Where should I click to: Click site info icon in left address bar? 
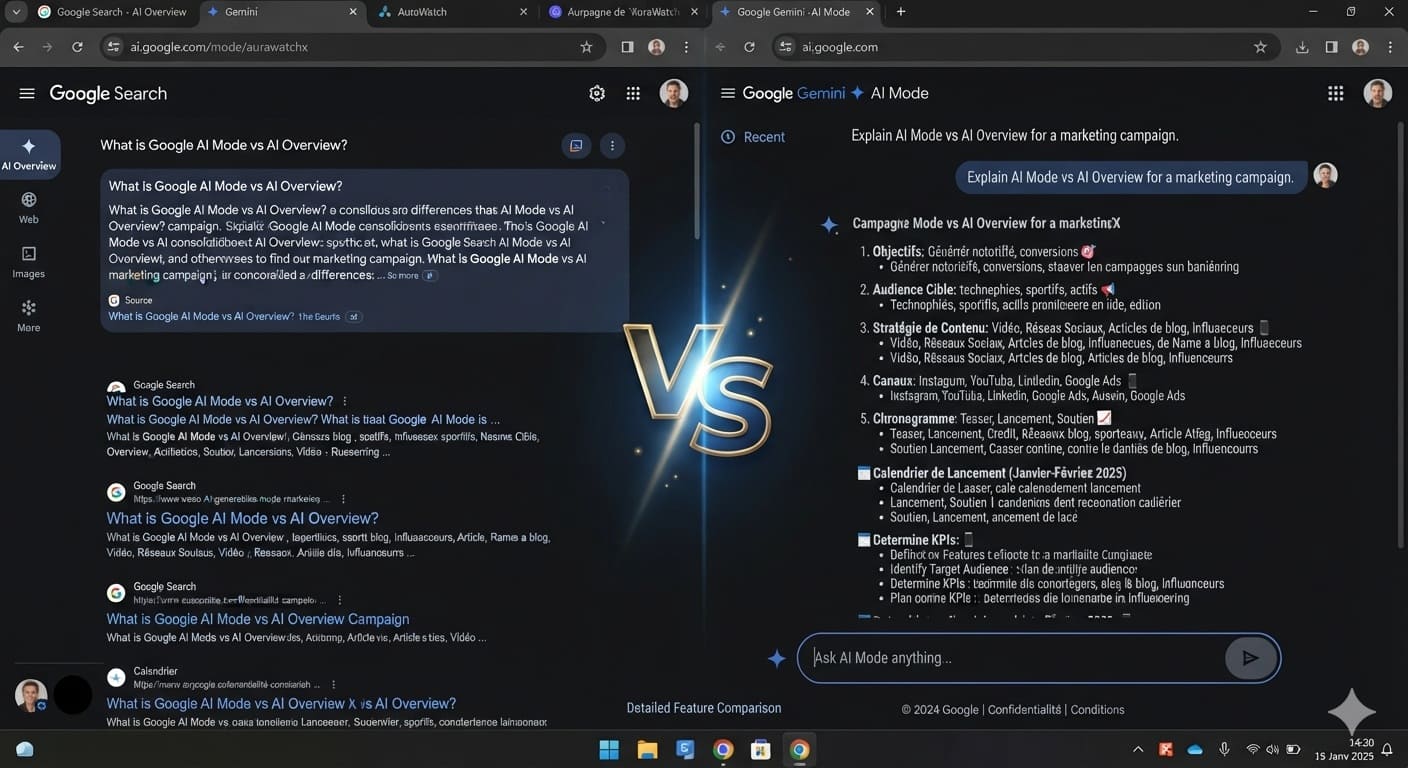pos(114,47)
